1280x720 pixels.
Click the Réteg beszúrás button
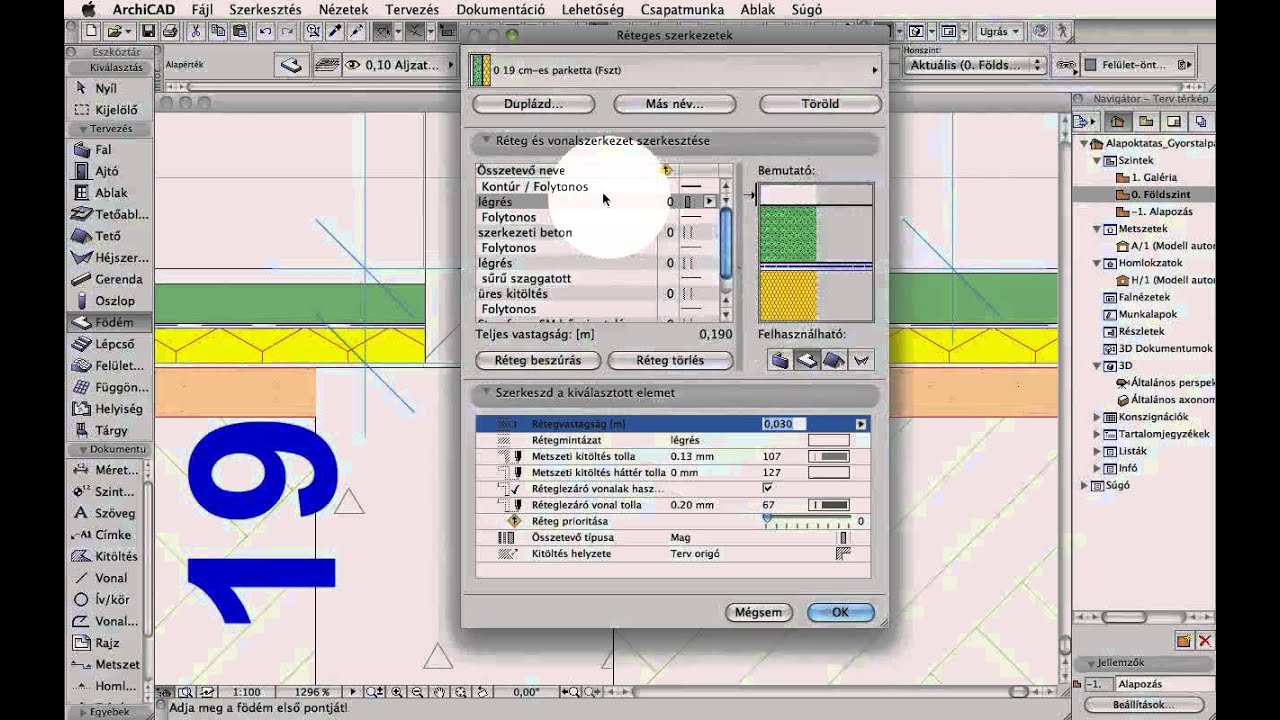(538, 360)
